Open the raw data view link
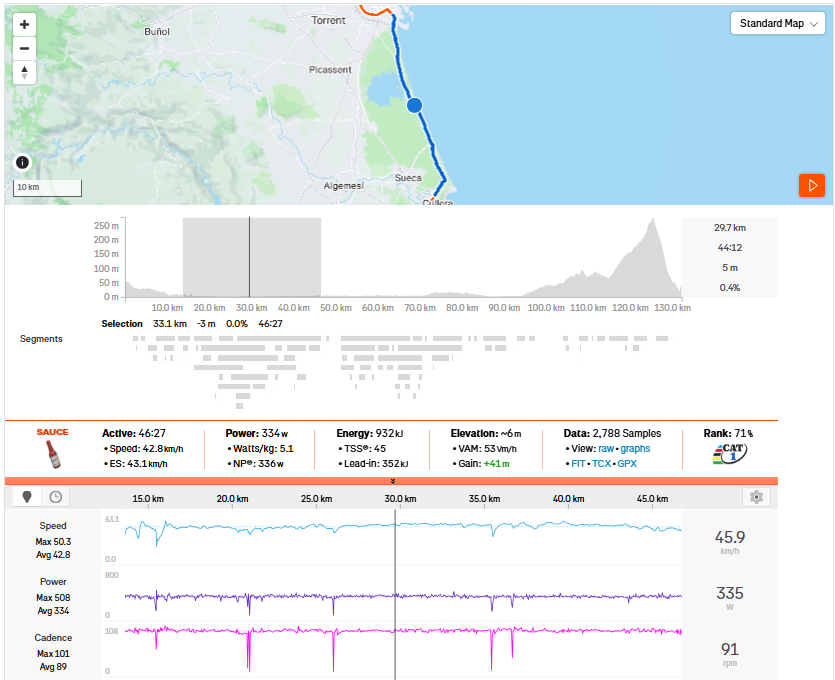 tap(606, 449)
